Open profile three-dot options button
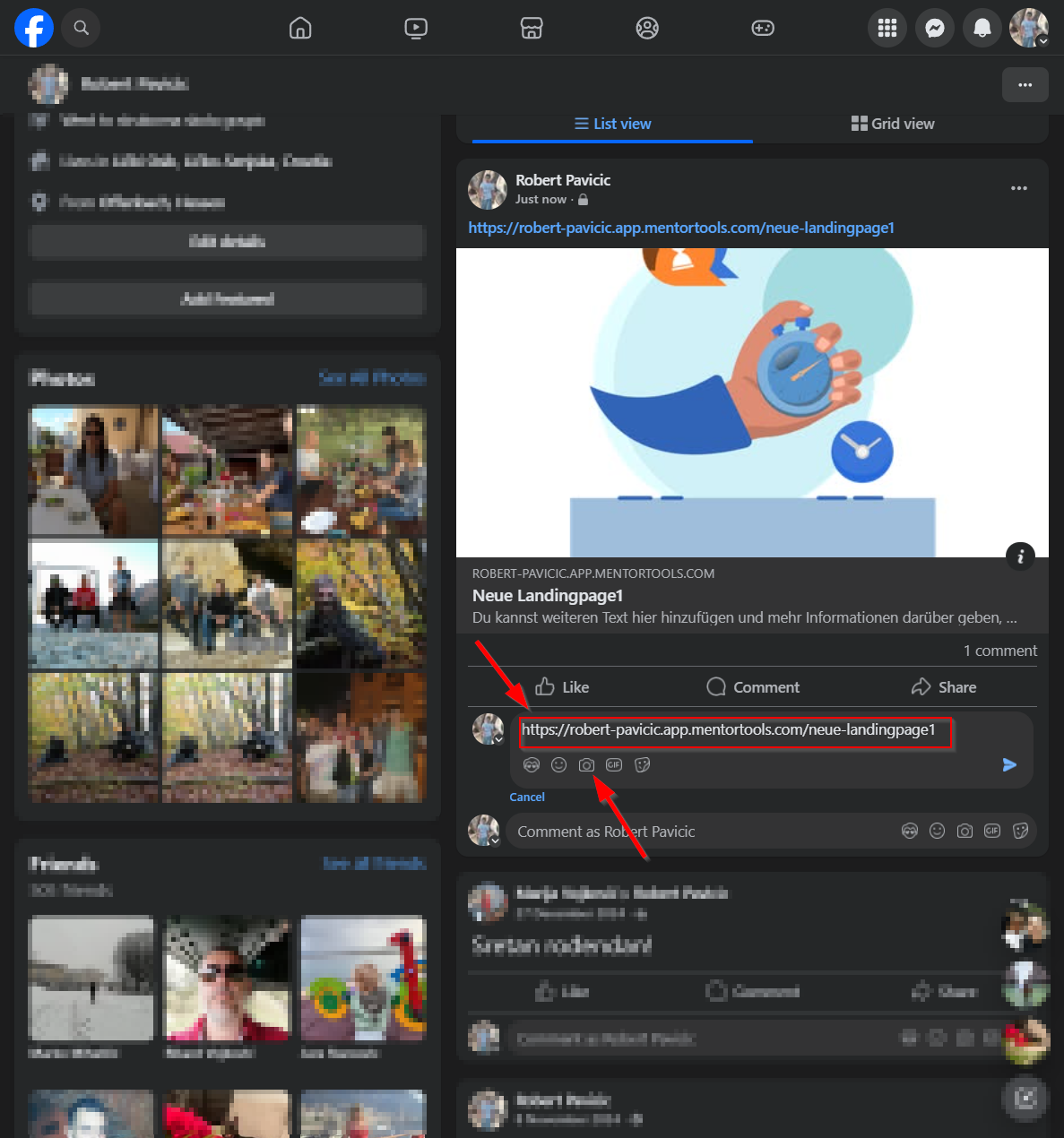Viewport: 1064px width, 1138px height. 1025,85
